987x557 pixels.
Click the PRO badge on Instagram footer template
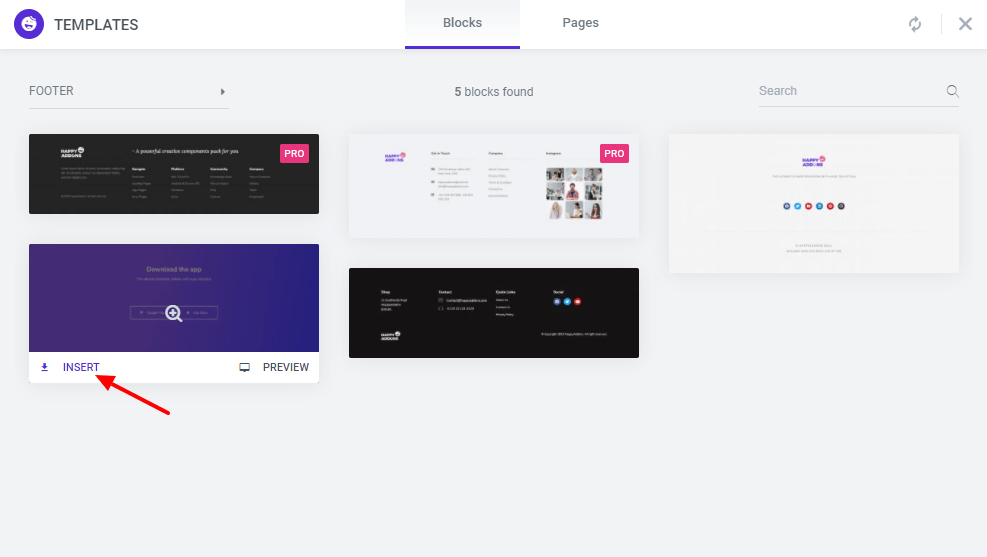tap(614, 154)
